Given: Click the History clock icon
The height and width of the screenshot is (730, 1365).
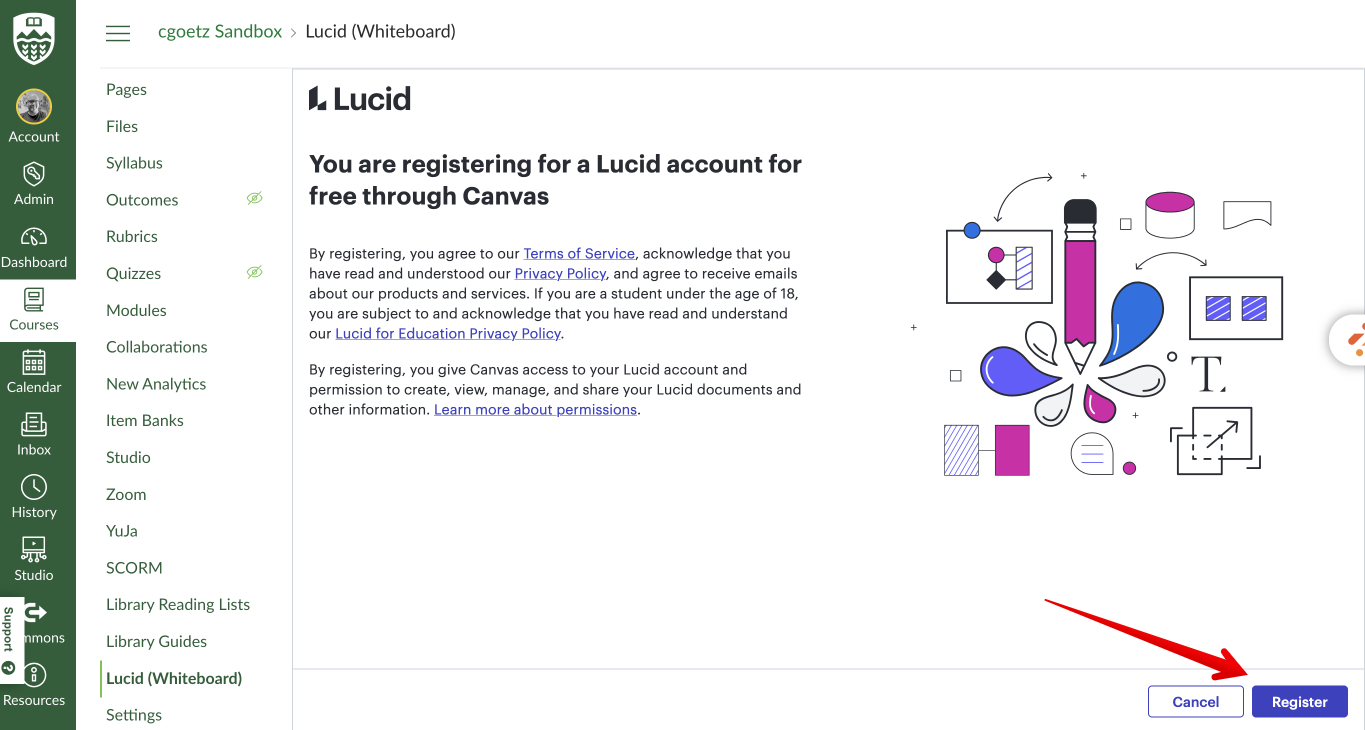Looking at the screenshot, I should (x=34, y=487).
